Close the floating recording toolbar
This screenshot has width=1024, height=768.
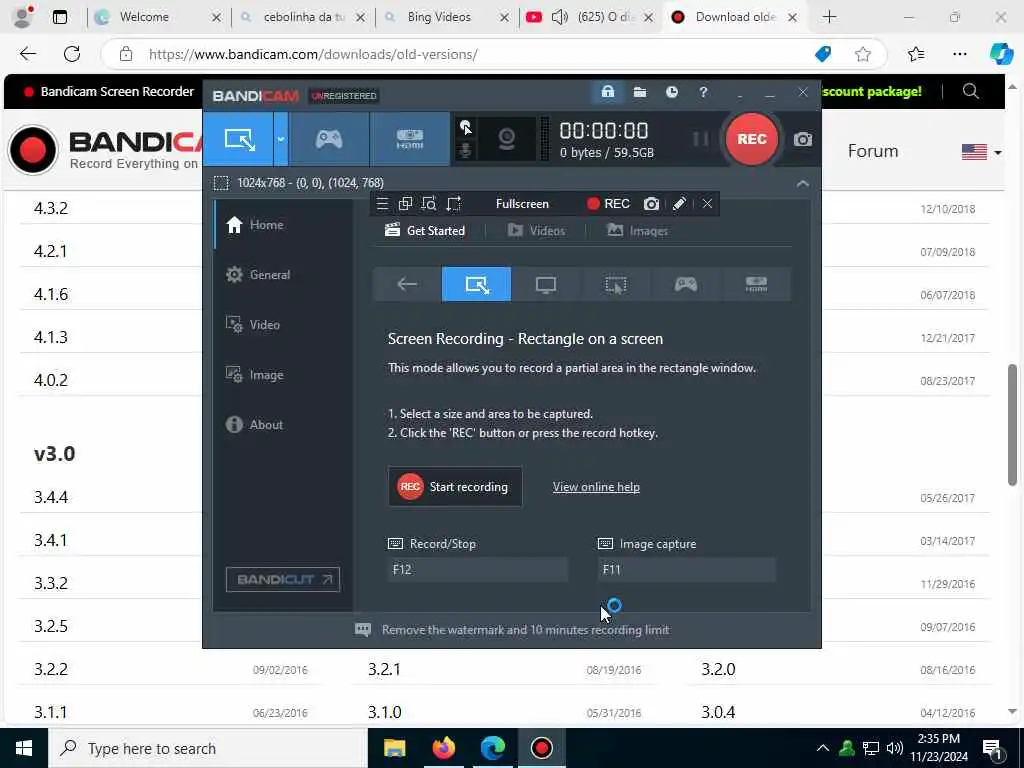[707, 204]
